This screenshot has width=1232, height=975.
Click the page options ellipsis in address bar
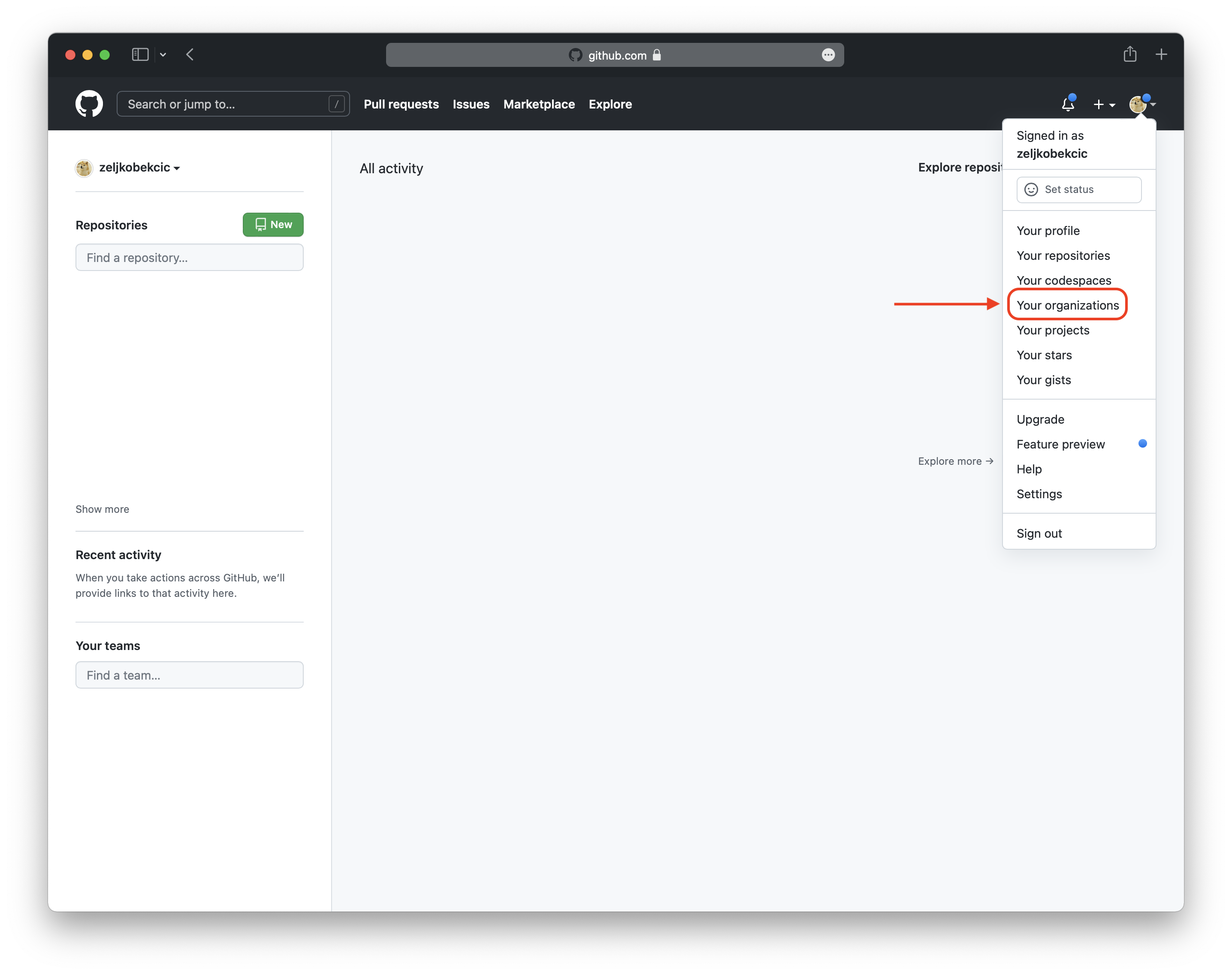(827, 55)
